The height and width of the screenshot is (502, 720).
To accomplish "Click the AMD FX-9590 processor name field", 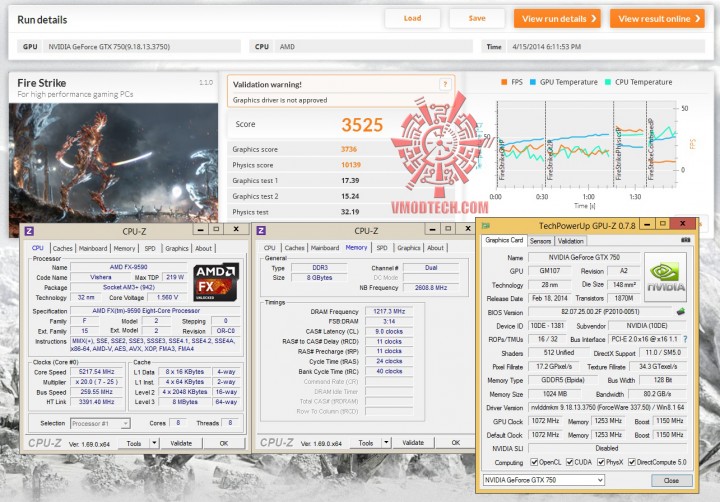I will tap(129, 267).
